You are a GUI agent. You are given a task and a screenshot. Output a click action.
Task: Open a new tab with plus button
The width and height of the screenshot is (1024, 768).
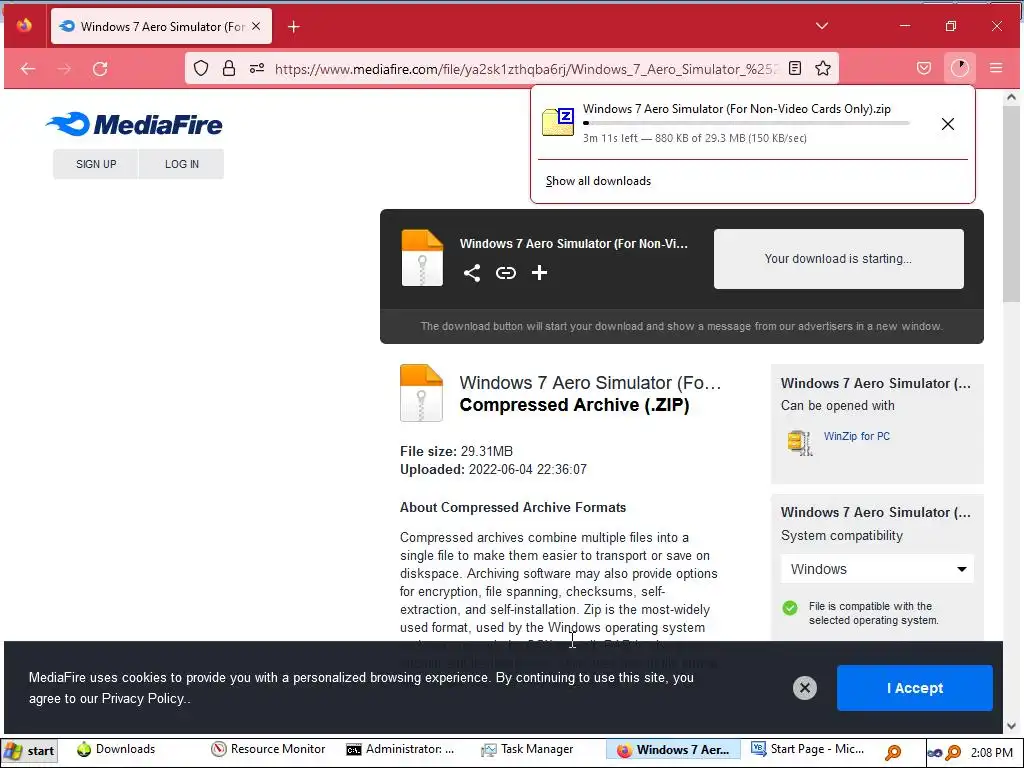click(294, 27)
